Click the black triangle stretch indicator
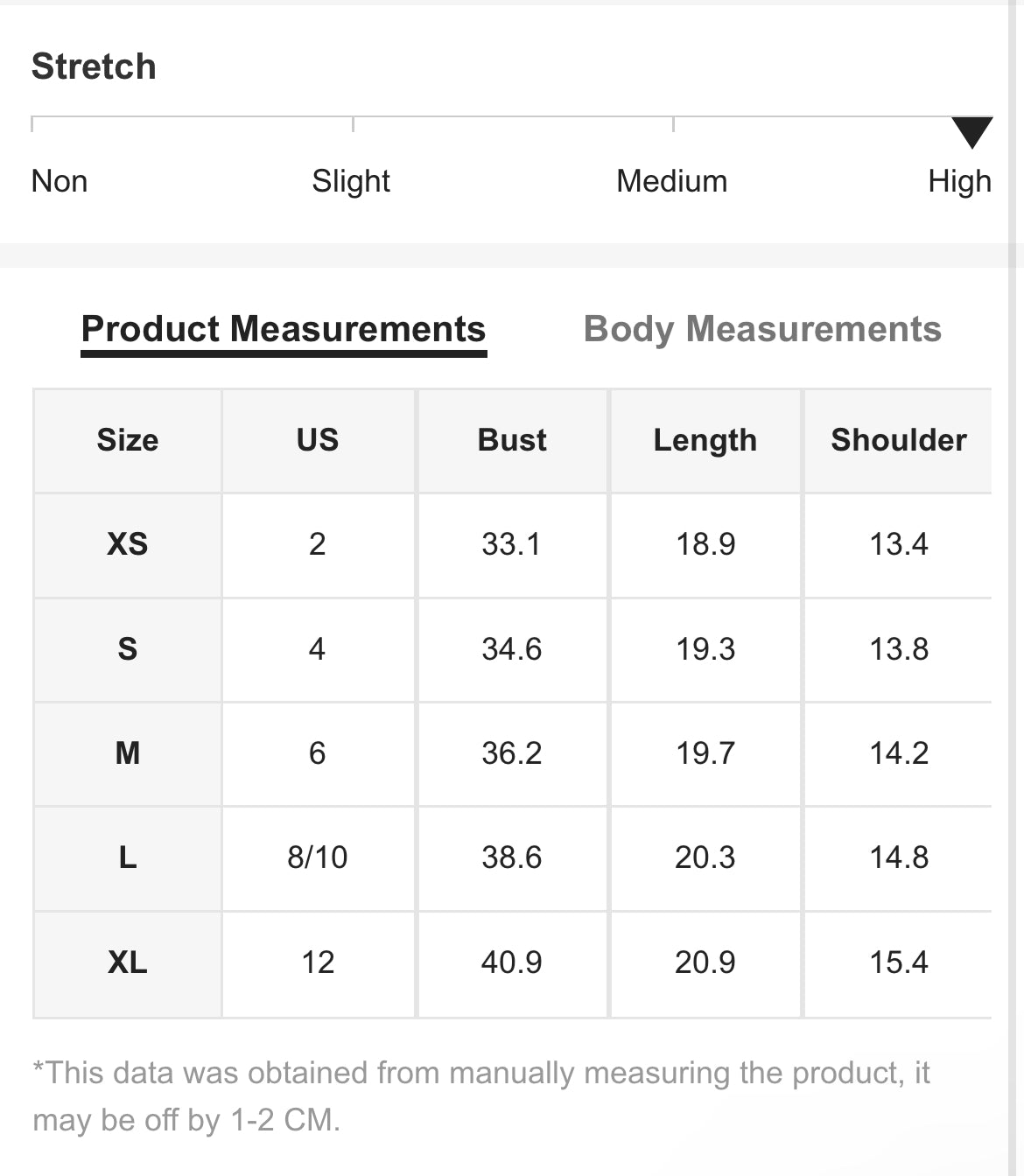1024x1176 pixels. tap(971, 131)
